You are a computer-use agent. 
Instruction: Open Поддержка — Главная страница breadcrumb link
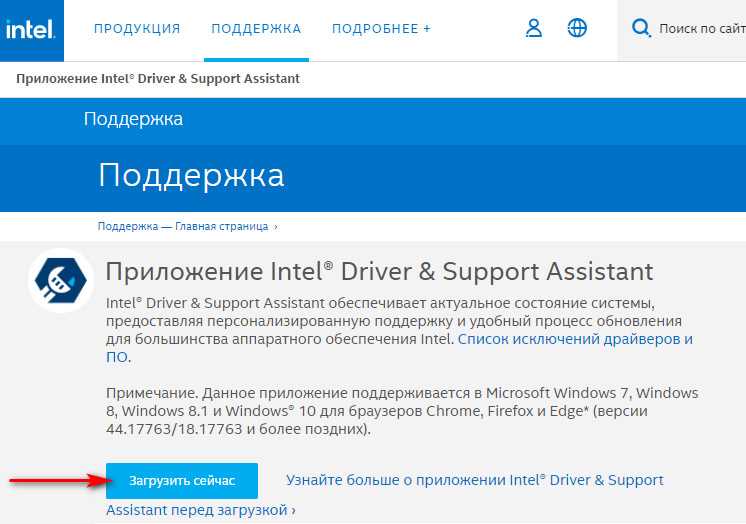pos(183,226)
